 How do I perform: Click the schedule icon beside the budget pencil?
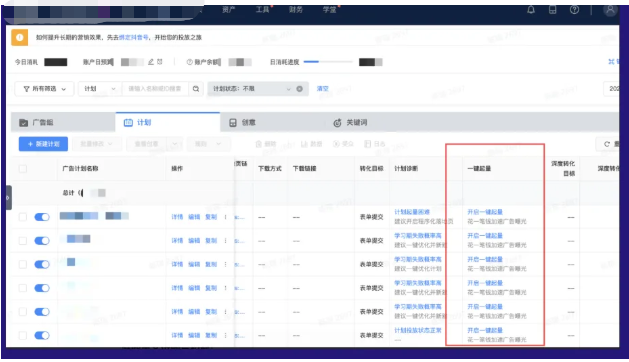[x=160, y=62]
